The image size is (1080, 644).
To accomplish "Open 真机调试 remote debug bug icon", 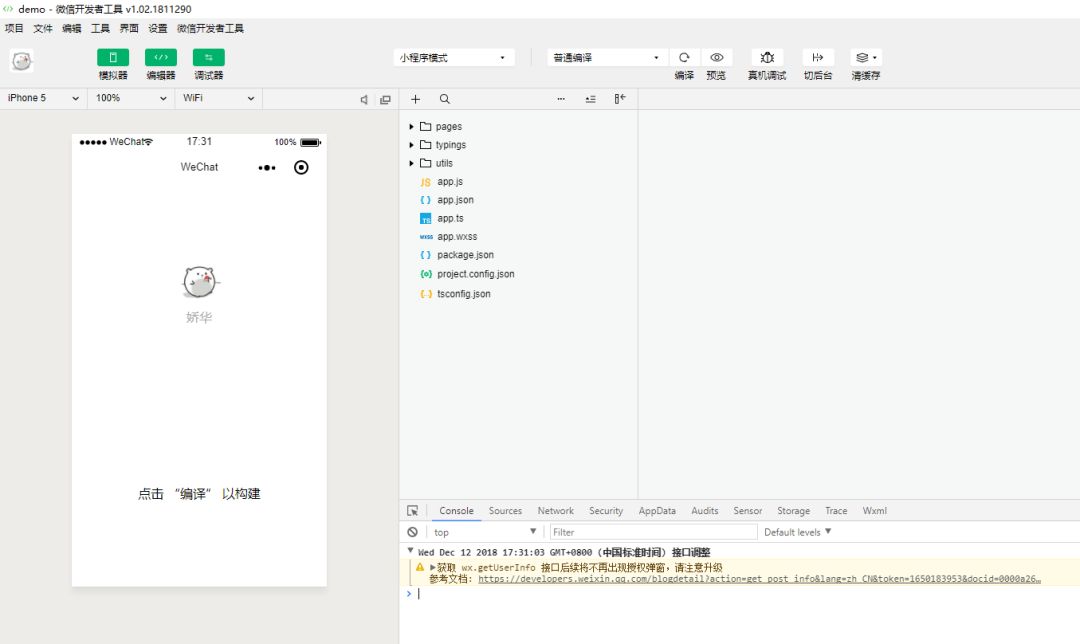I will point(767,57).
